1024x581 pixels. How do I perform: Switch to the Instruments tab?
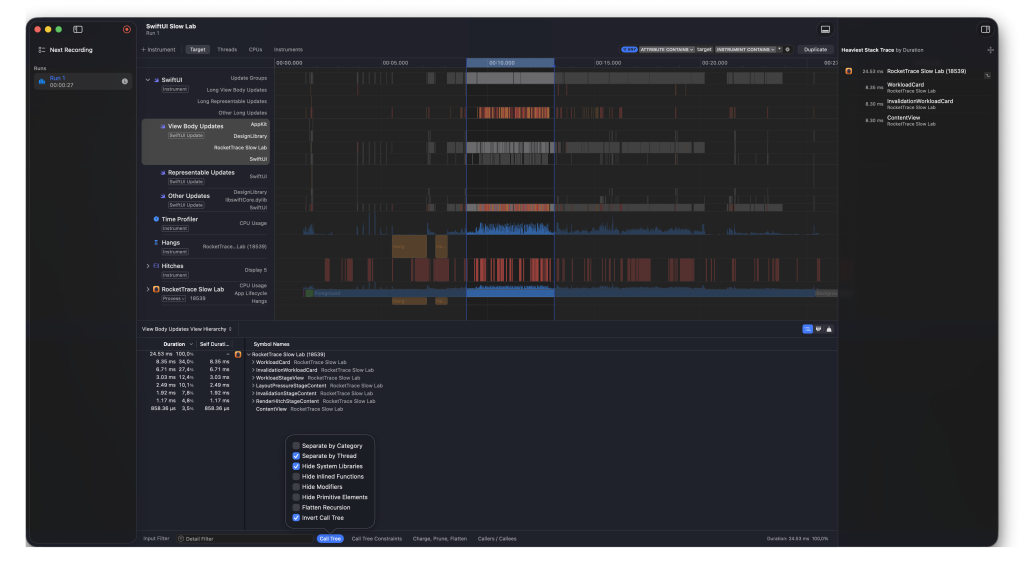tap(288, 50)
